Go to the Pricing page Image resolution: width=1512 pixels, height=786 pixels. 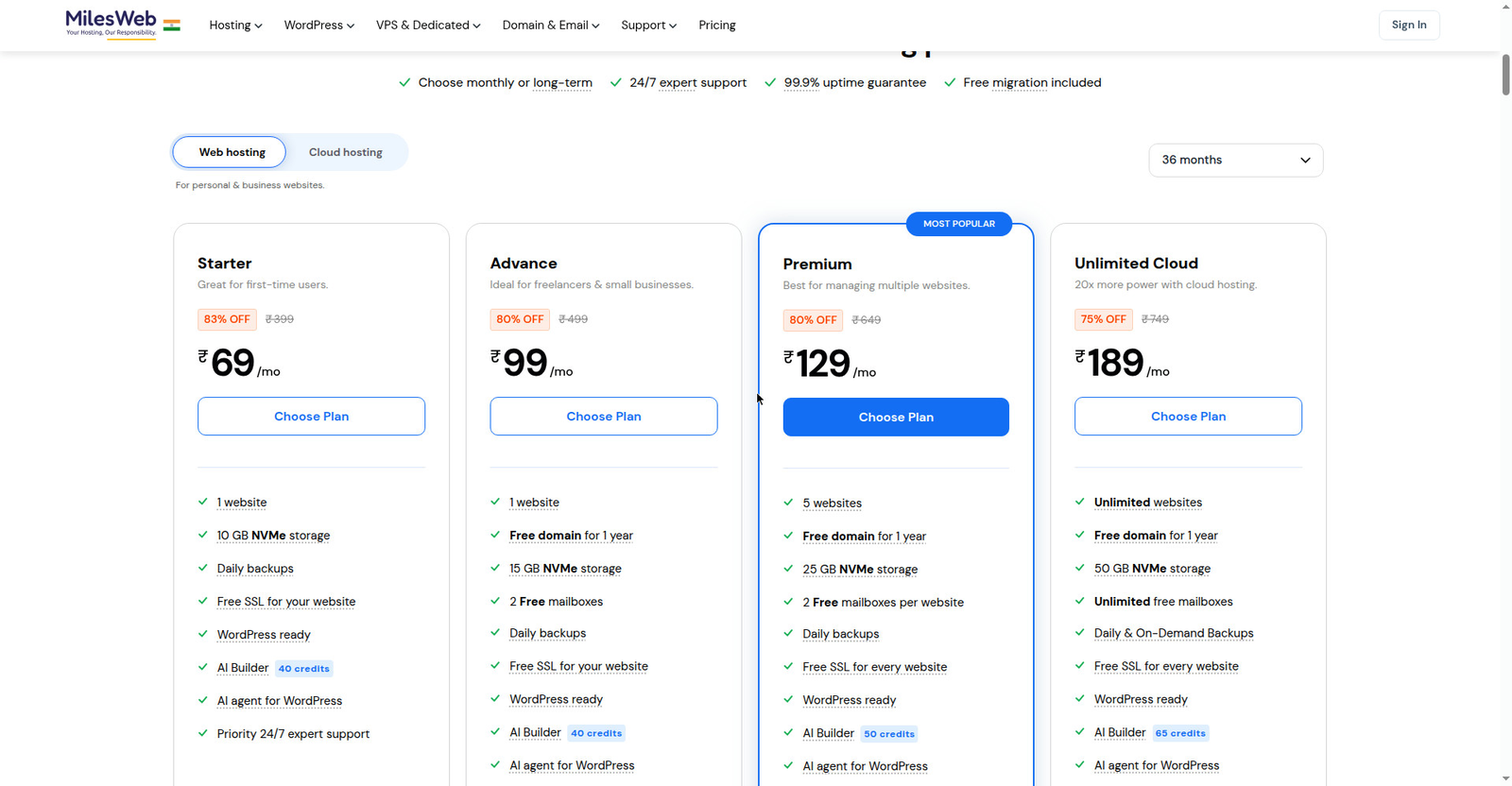[x=717, y=26]
